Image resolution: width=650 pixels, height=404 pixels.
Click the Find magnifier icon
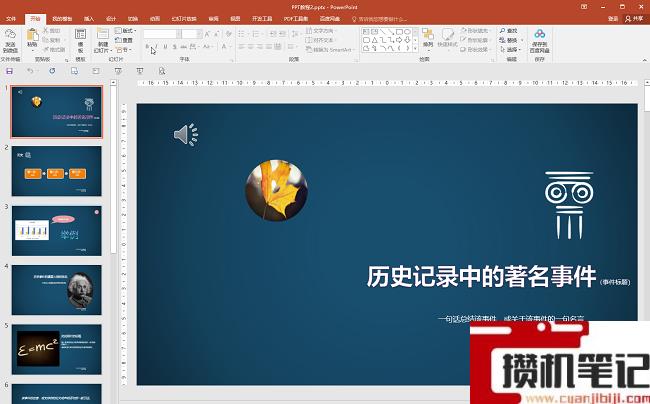(x=502, y=31)
